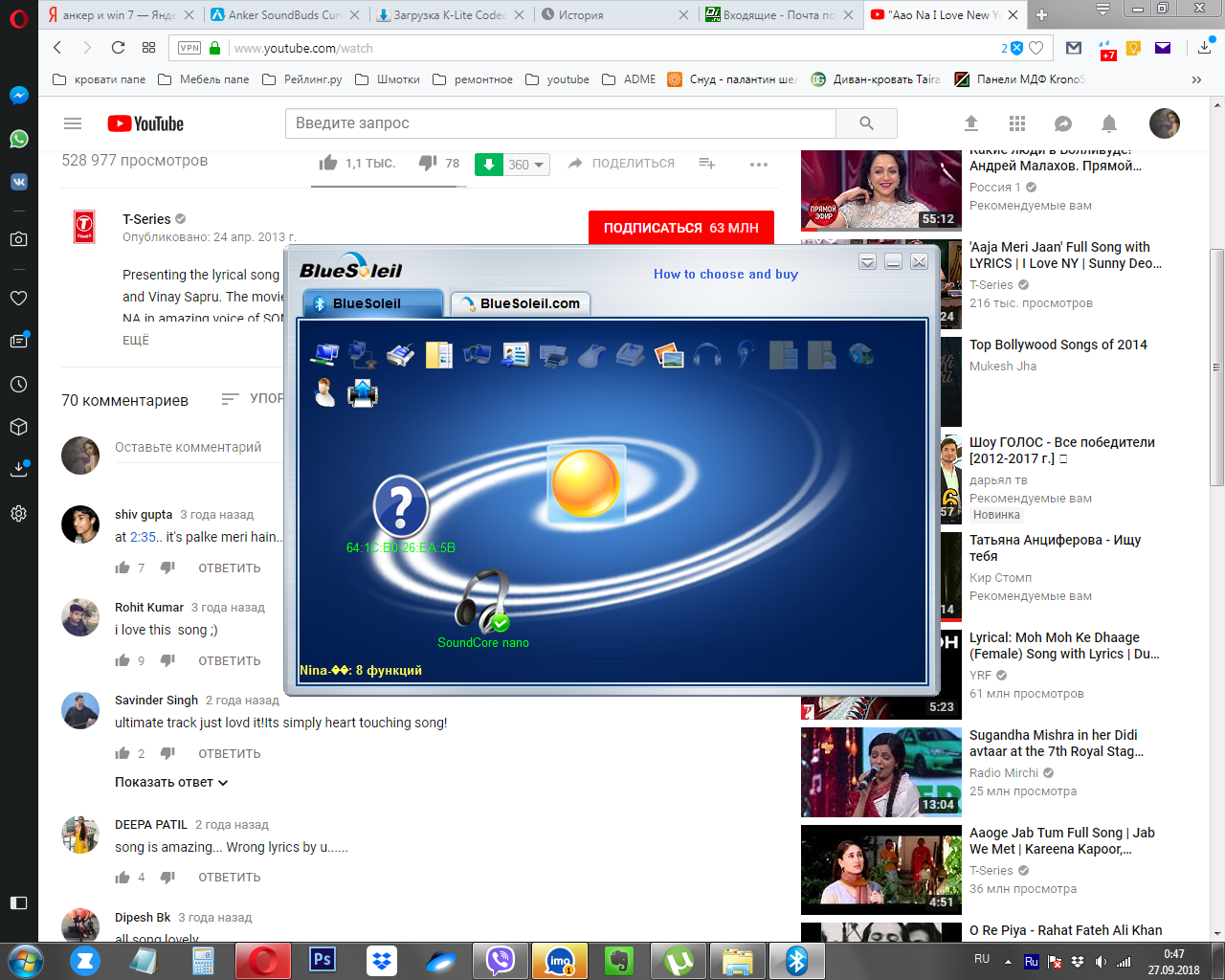Open Aaoge Jab Tum video thumbnail
Image resolution: width=1225 pixels, height=980 pixels.
click(881, 870)
